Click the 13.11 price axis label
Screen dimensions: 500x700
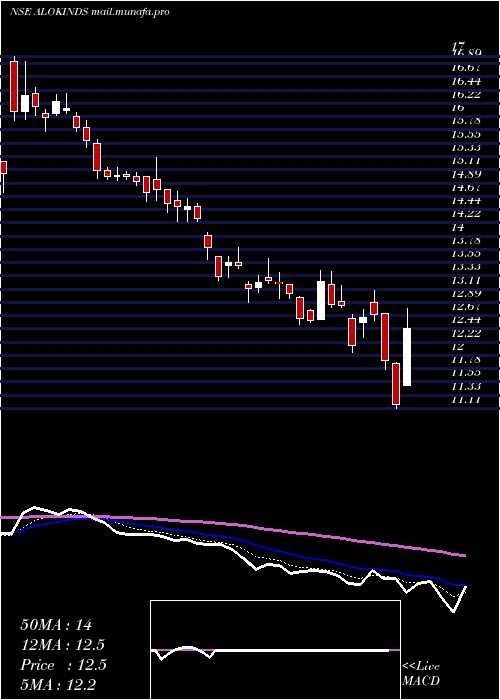[x=466, y=280]
